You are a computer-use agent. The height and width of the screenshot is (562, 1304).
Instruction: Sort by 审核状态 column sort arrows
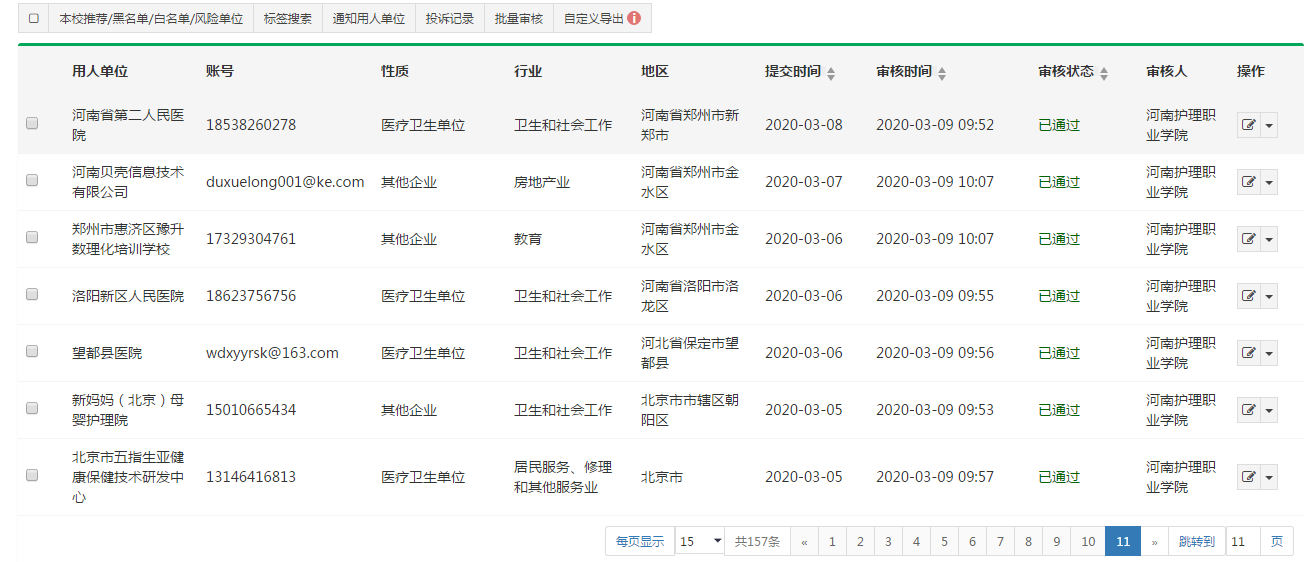tap(1104, 73)
